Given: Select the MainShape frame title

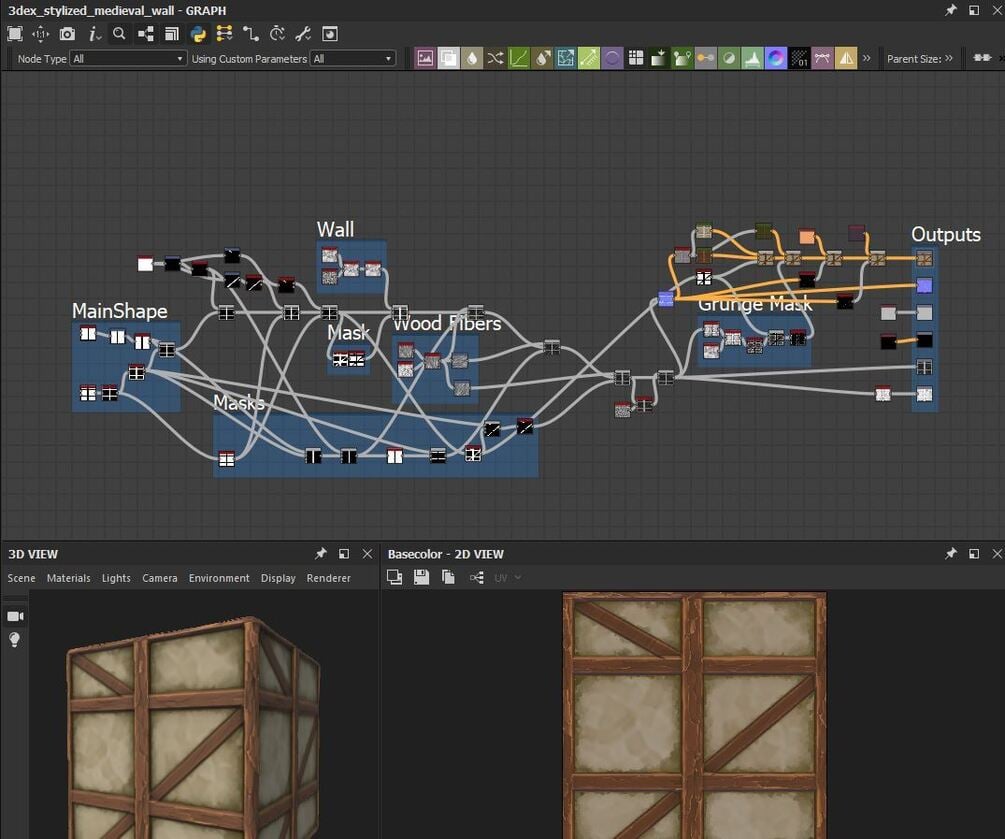Looking at the screenshot, I should [119, 311].
